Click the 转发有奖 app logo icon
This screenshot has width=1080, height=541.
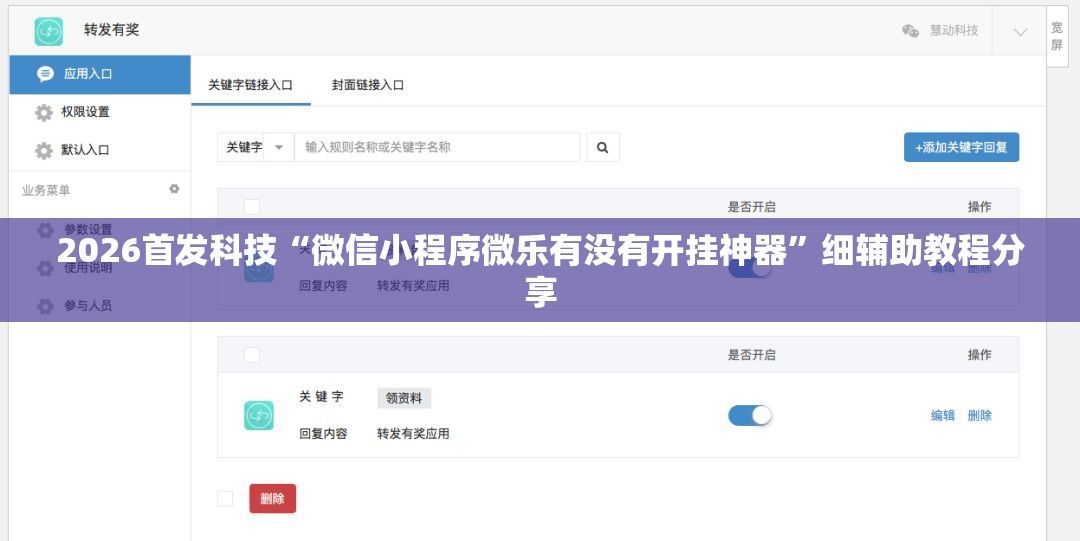tap(49, 31)
